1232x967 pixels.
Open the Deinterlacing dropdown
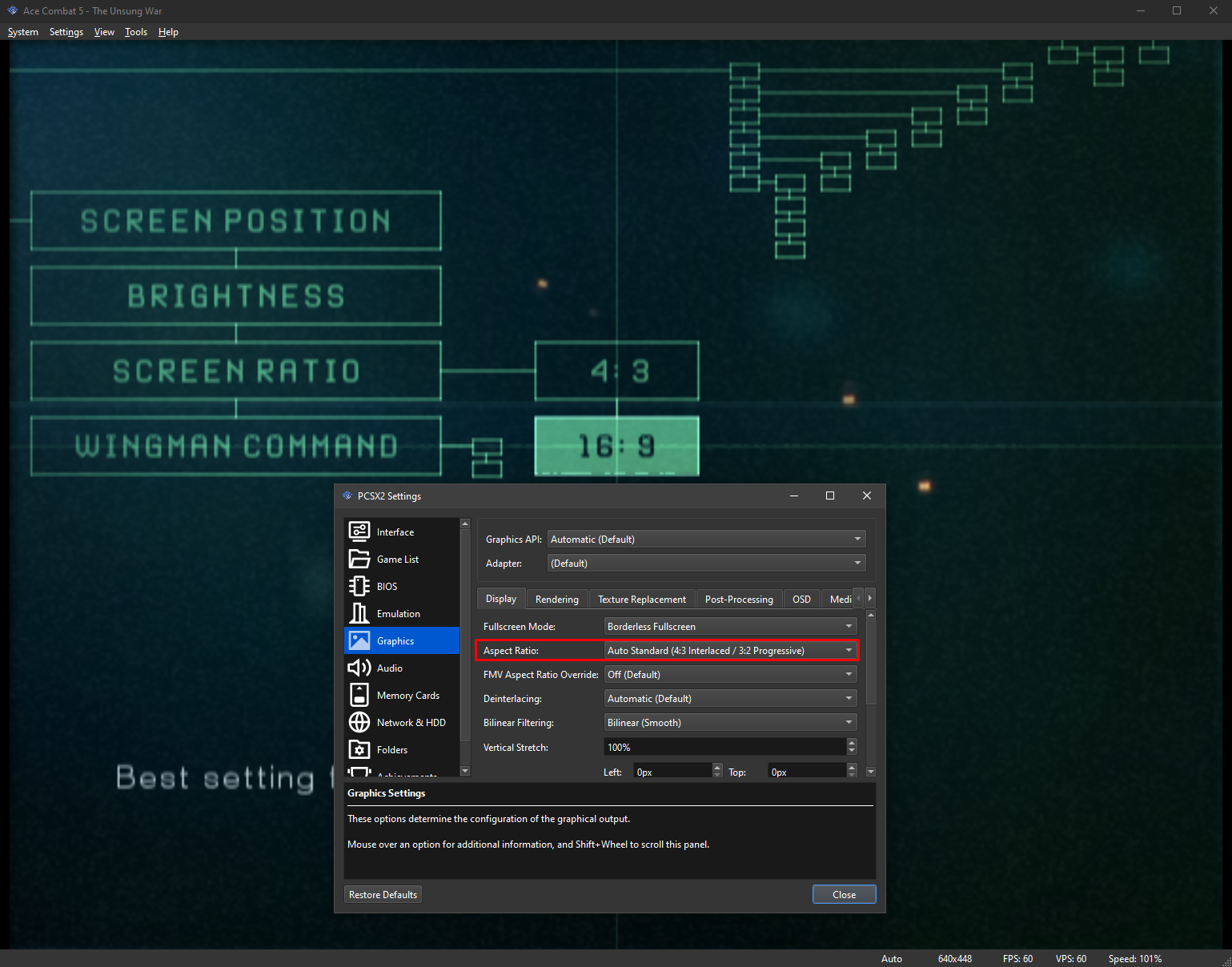(730, 699)
